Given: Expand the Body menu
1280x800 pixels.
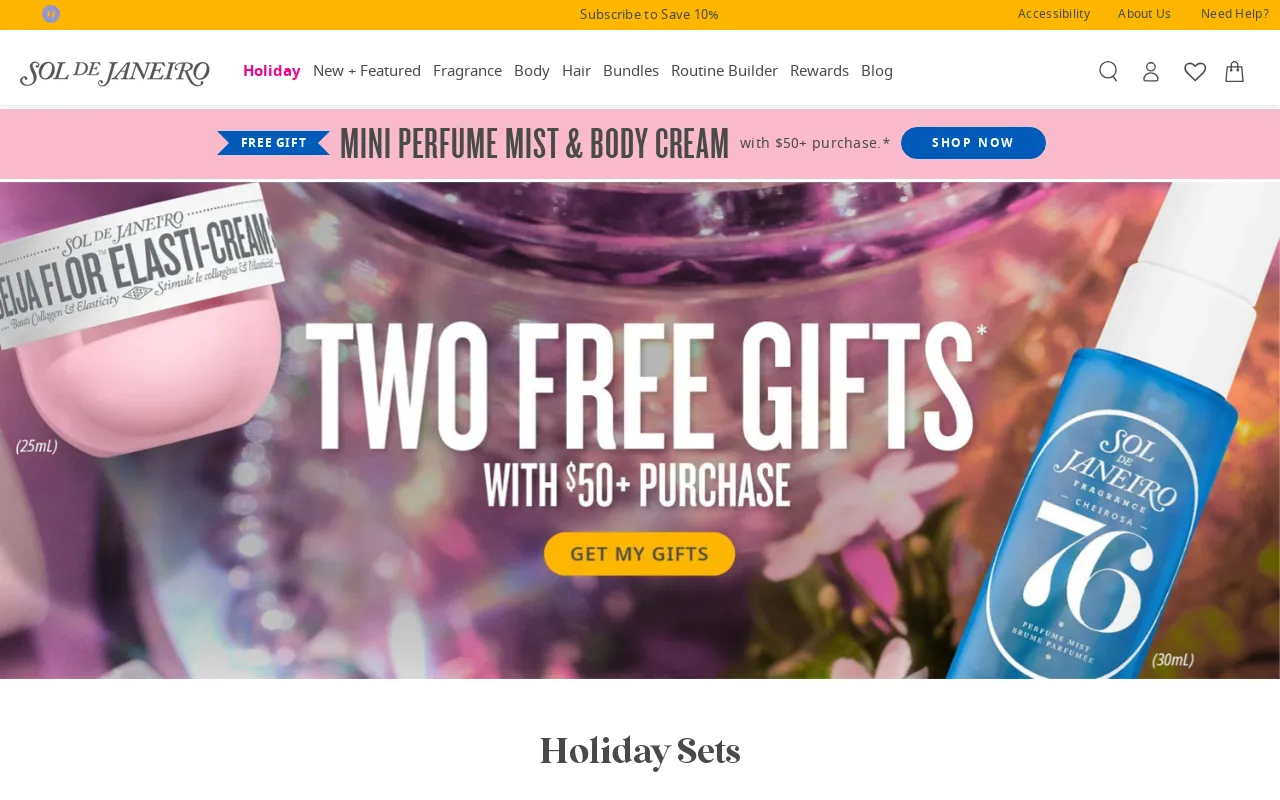Looking at the screenshot, I should click(x=532, y=70).
